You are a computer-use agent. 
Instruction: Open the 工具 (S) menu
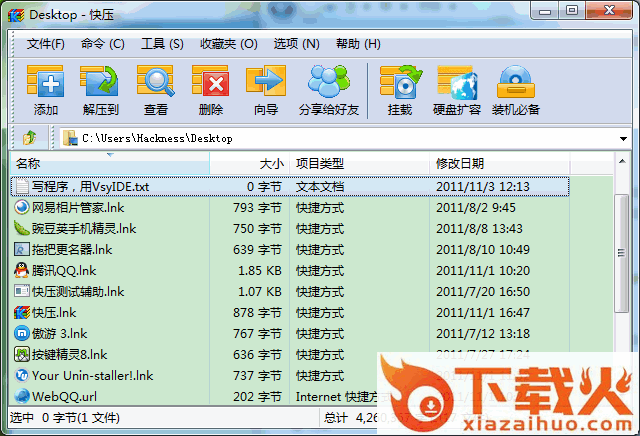tap(162, 44)
